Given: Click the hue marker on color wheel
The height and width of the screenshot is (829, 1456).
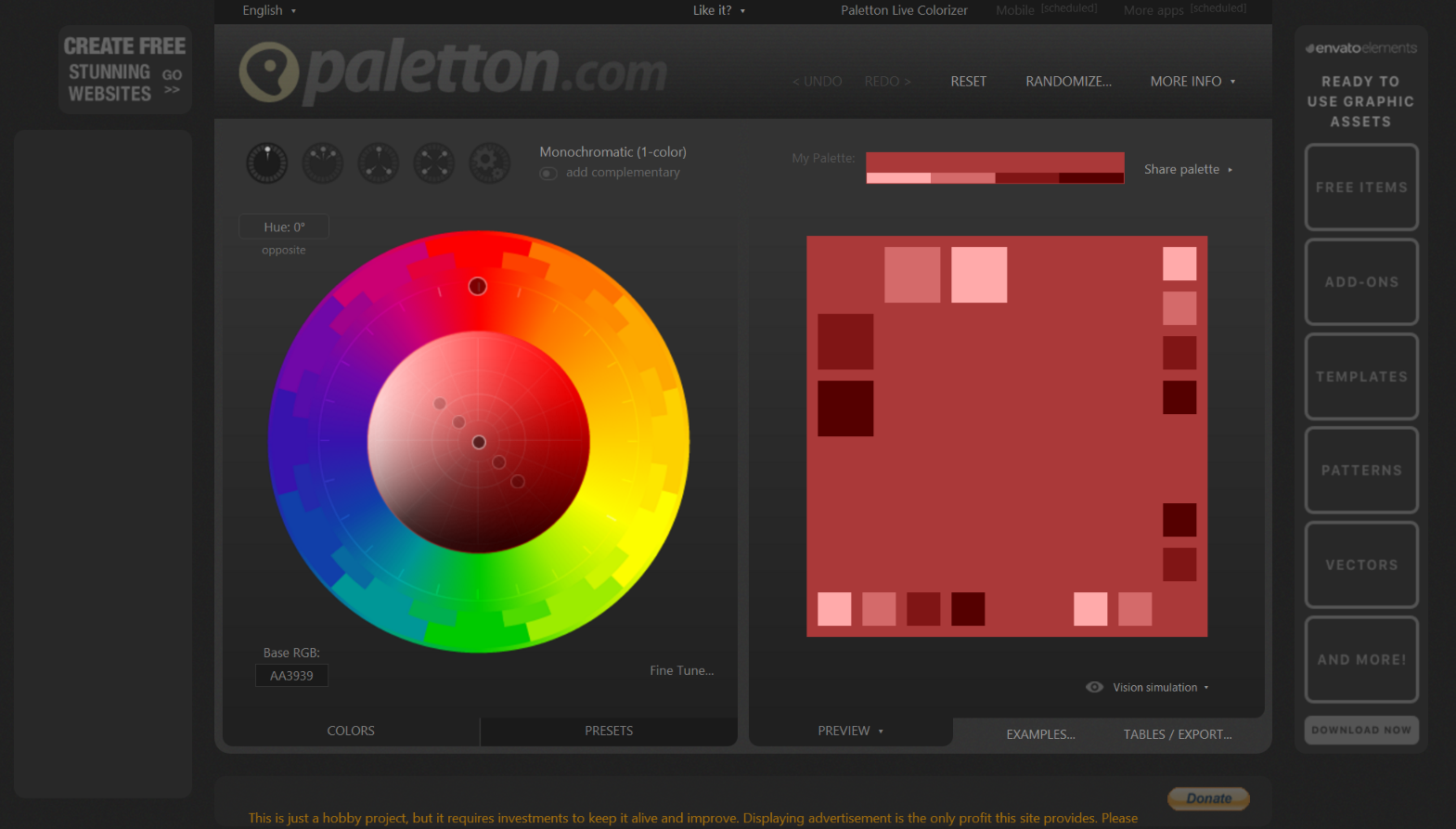Looking at the screenshot, I should pos(477,286).
